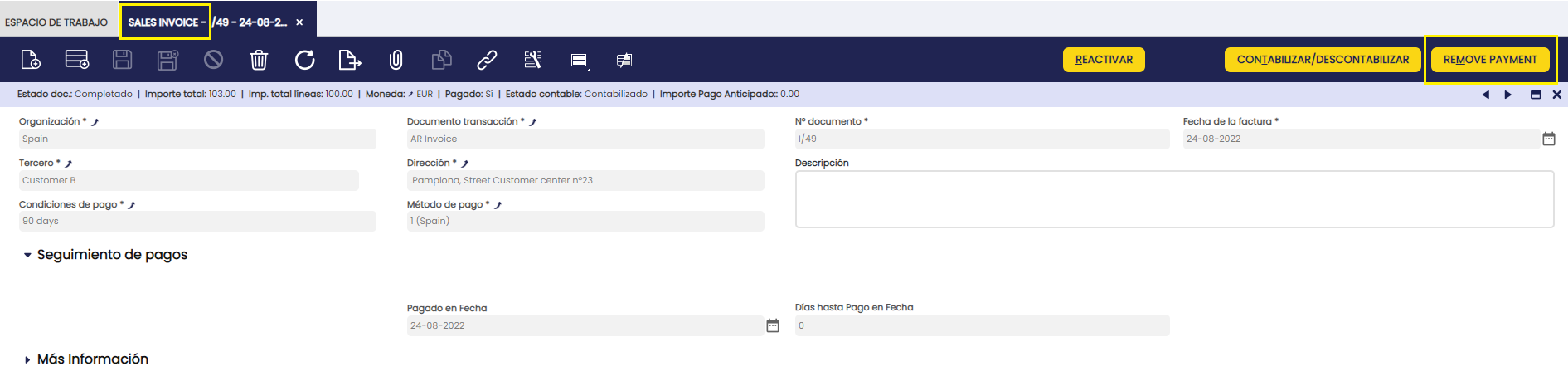Go to next record arrow

pos(1508,95)
